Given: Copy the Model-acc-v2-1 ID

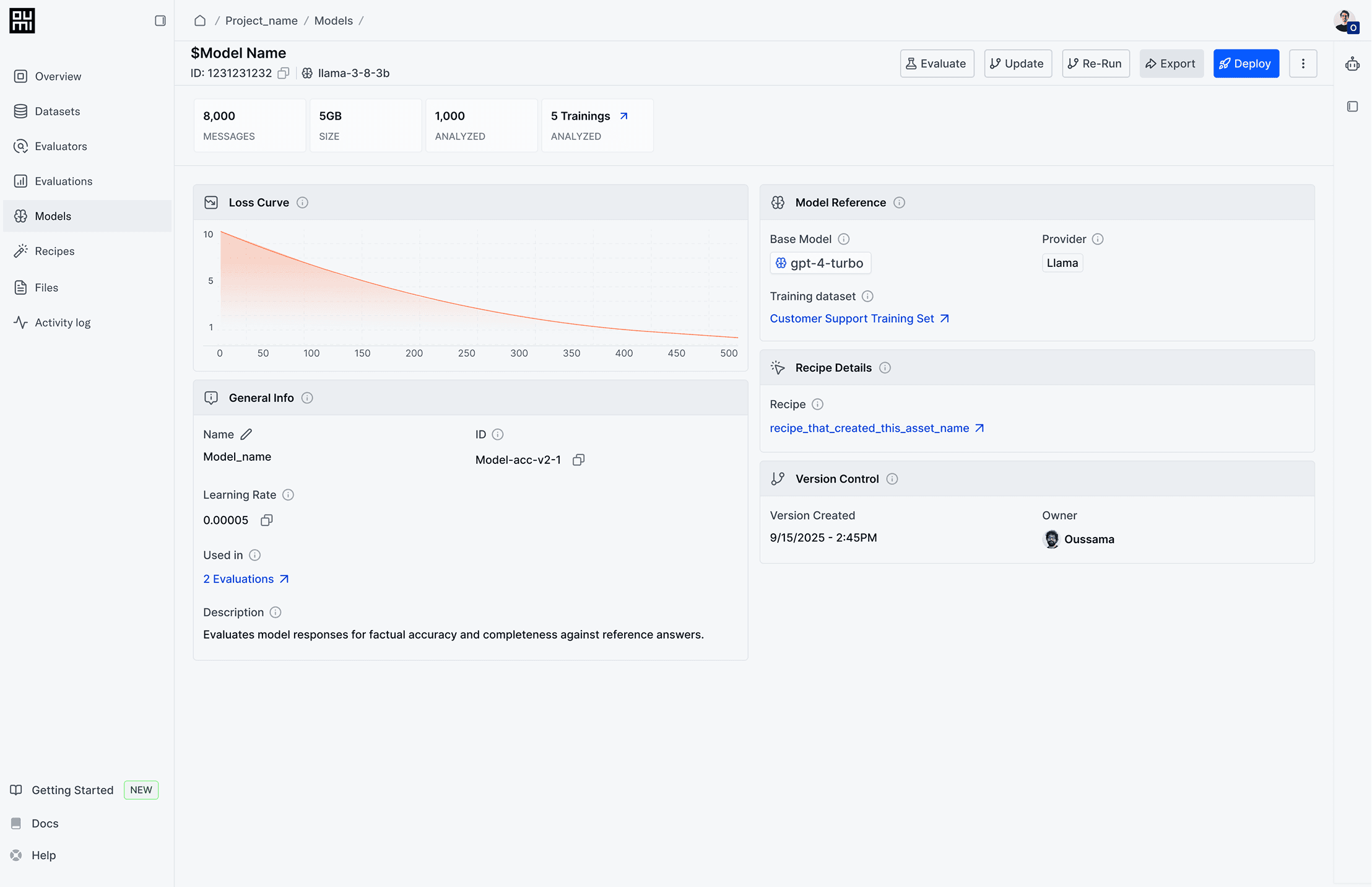Looking at the screenshot, I should [578, 460].
